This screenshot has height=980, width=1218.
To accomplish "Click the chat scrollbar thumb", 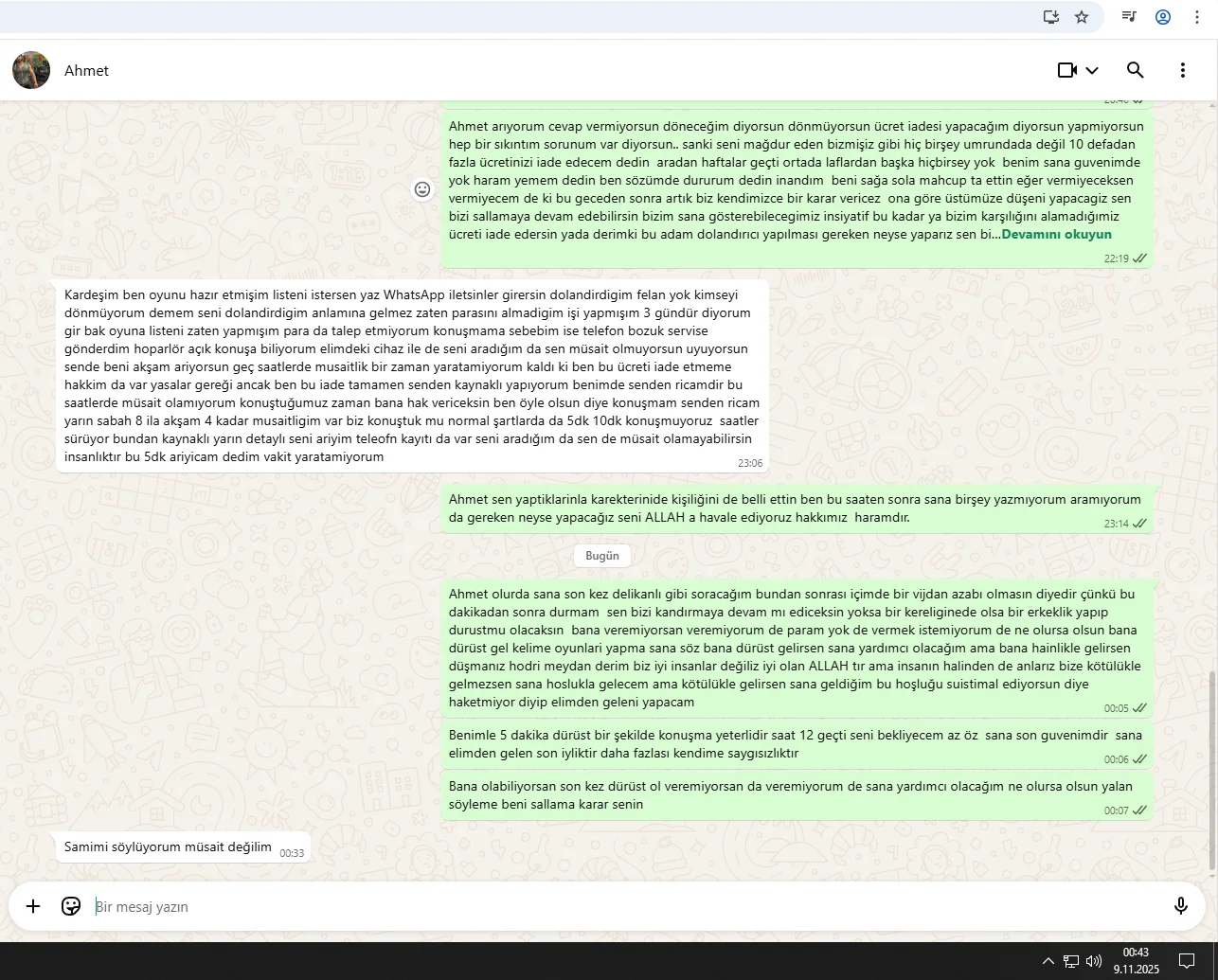I will [1212, 770].
